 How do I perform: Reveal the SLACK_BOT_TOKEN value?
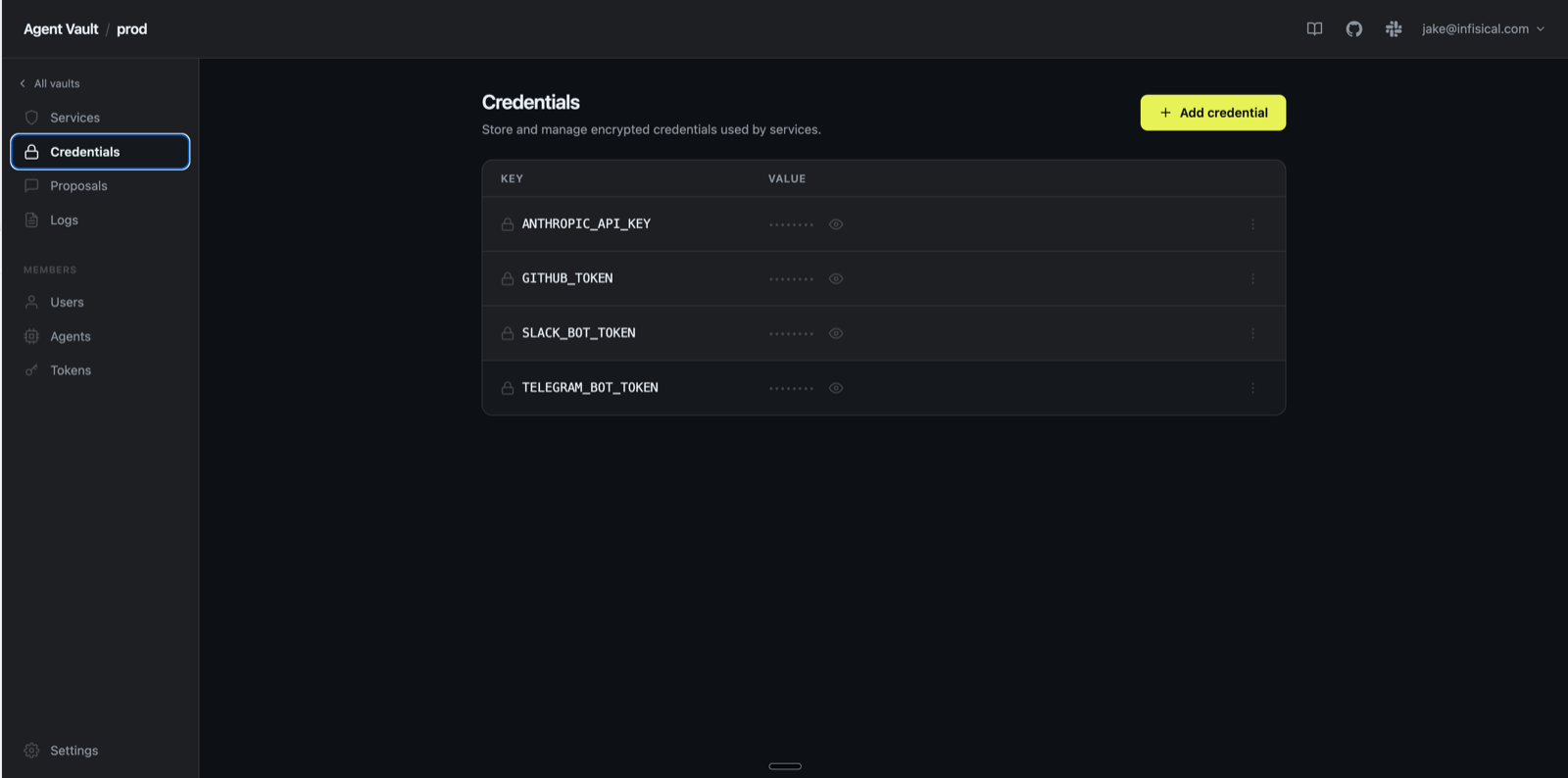click(836, 333)
